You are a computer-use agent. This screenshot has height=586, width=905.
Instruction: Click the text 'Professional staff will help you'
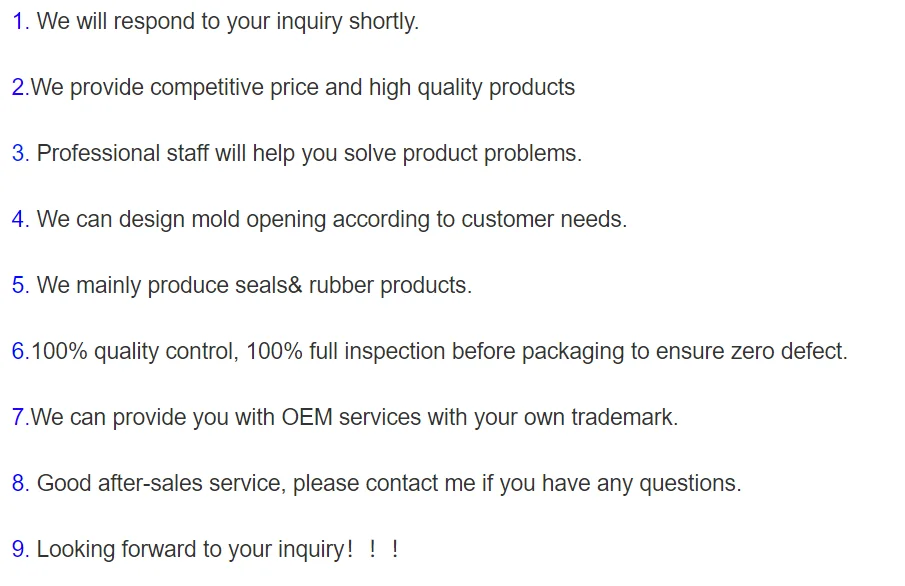coord(188,154)
